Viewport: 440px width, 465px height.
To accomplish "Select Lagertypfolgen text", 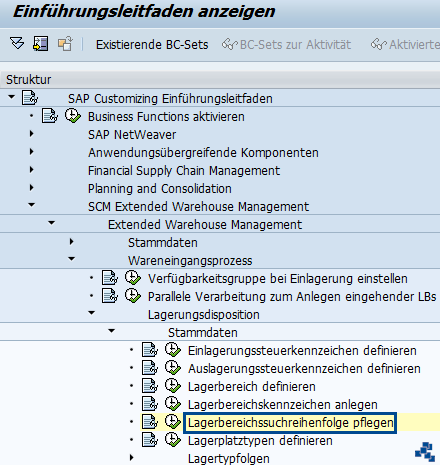I will pyautogui.click(x=229, y=459).
